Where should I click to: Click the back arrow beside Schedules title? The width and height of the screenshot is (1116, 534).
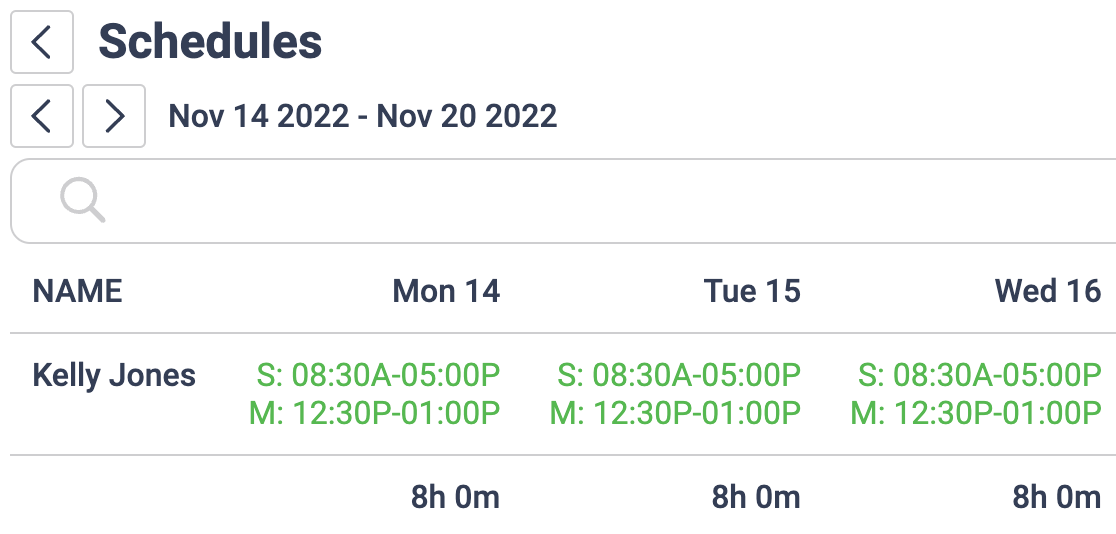pyautogui.click(x=41, y=42)
